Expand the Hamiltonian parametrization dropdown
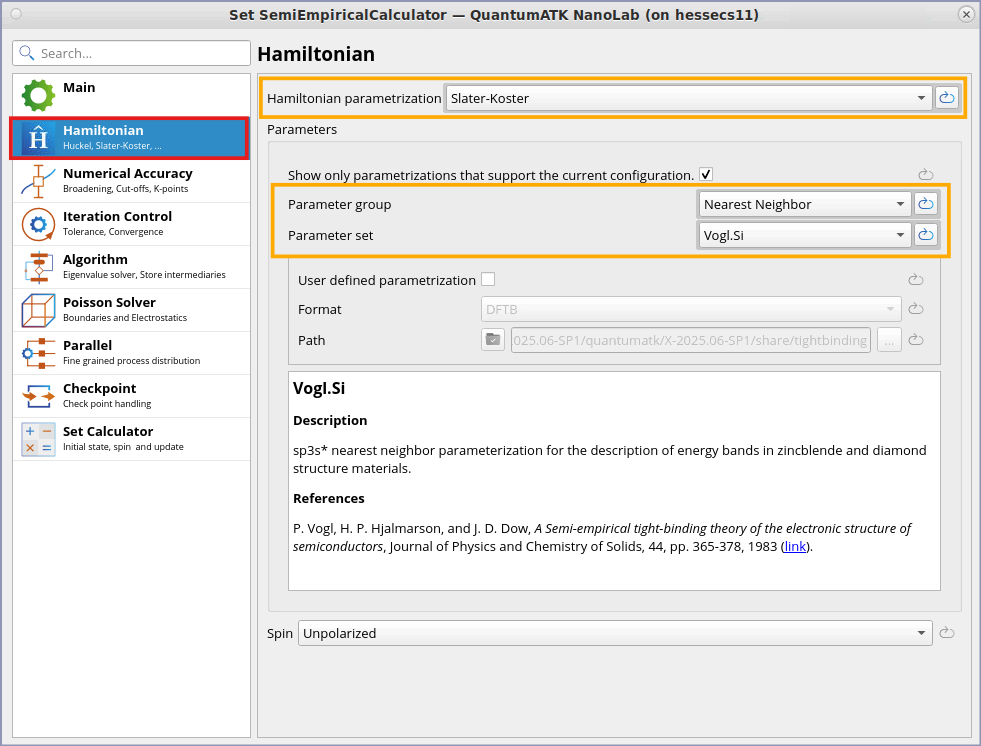The height and width of the screenshot is (746, 981). [x=688, y=98]
